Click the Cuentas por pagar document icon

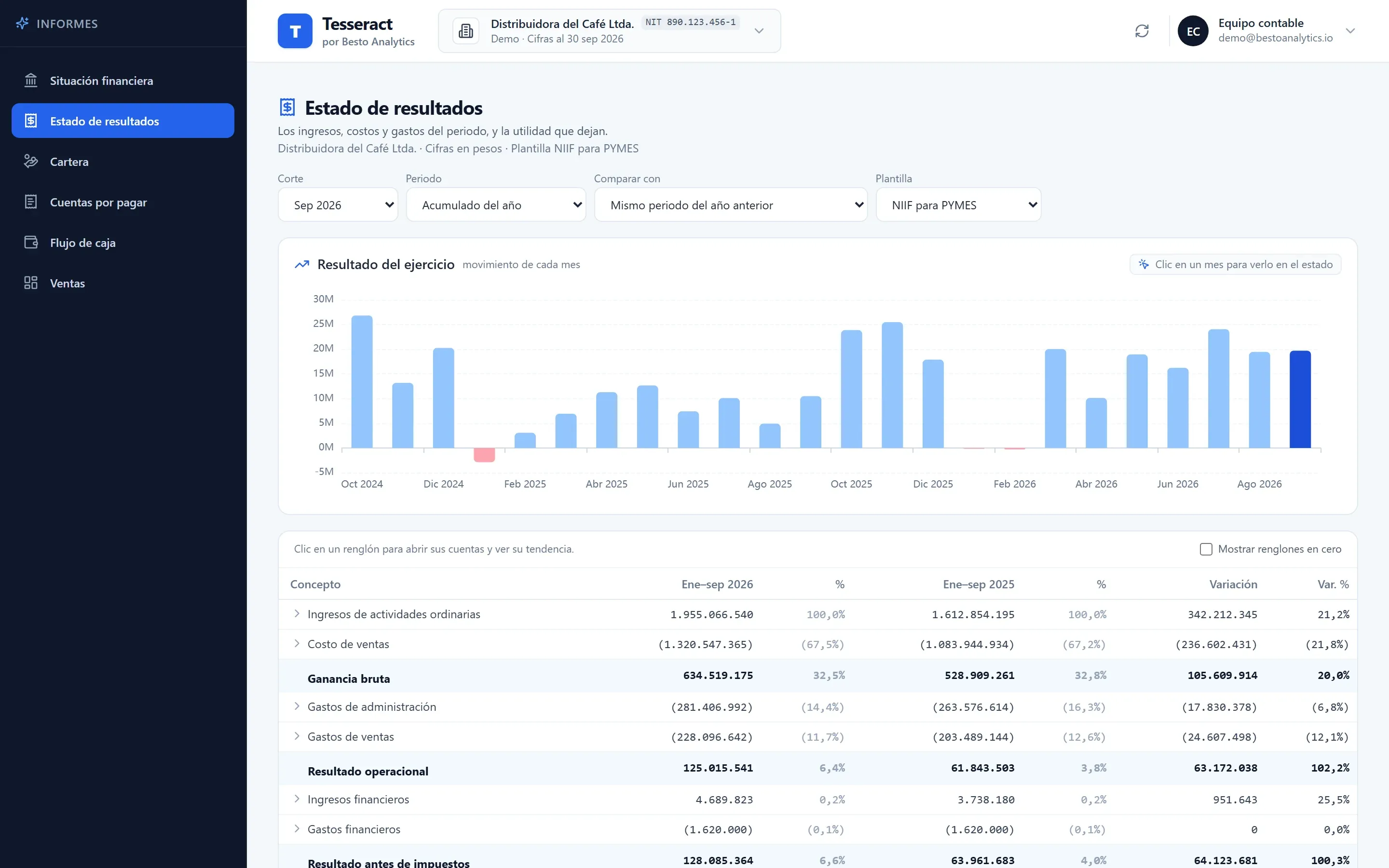(31, 202)
